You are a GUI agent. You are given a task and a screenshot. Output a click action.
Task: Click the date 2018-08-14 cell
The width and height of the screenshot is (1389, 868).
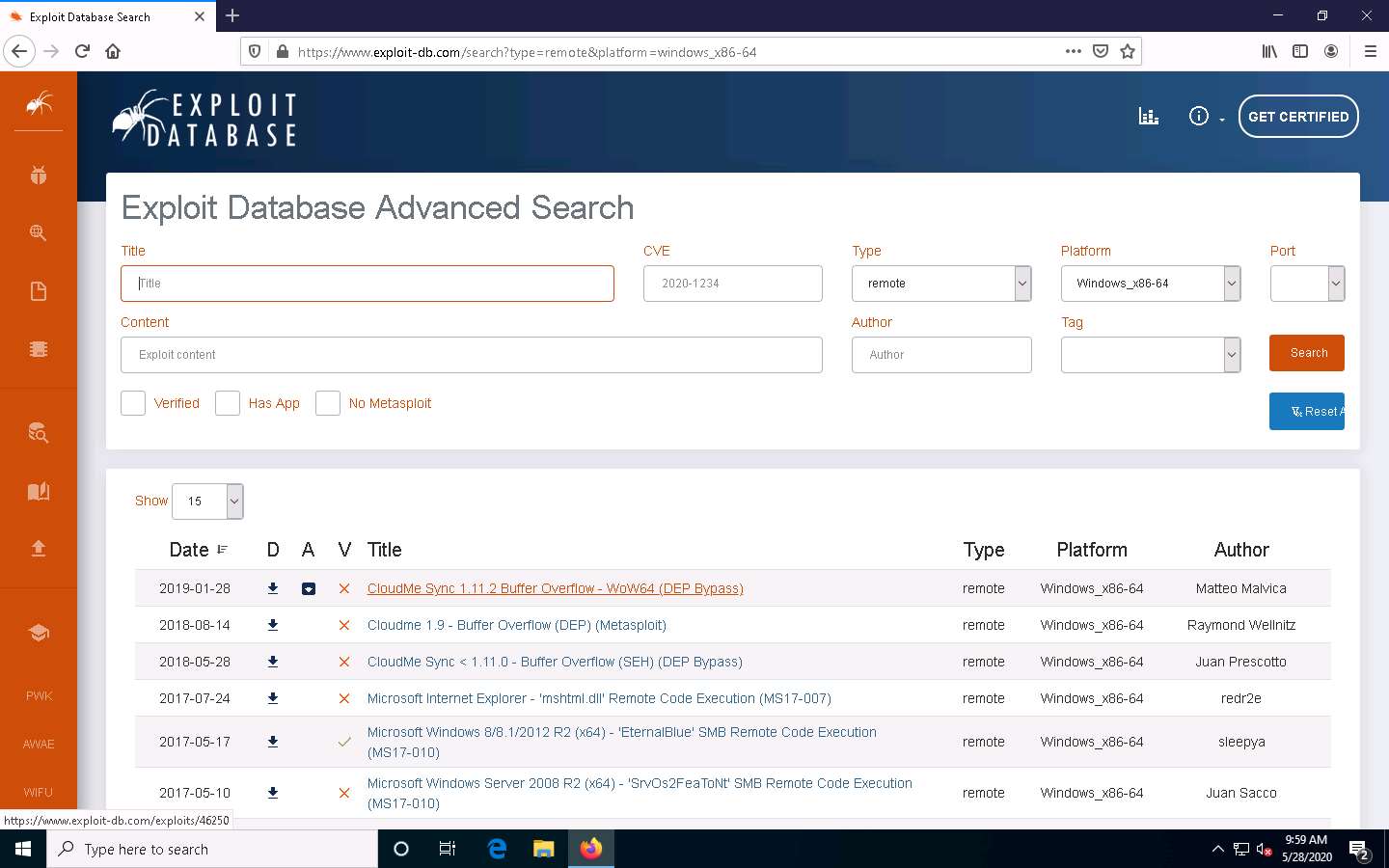195,625
